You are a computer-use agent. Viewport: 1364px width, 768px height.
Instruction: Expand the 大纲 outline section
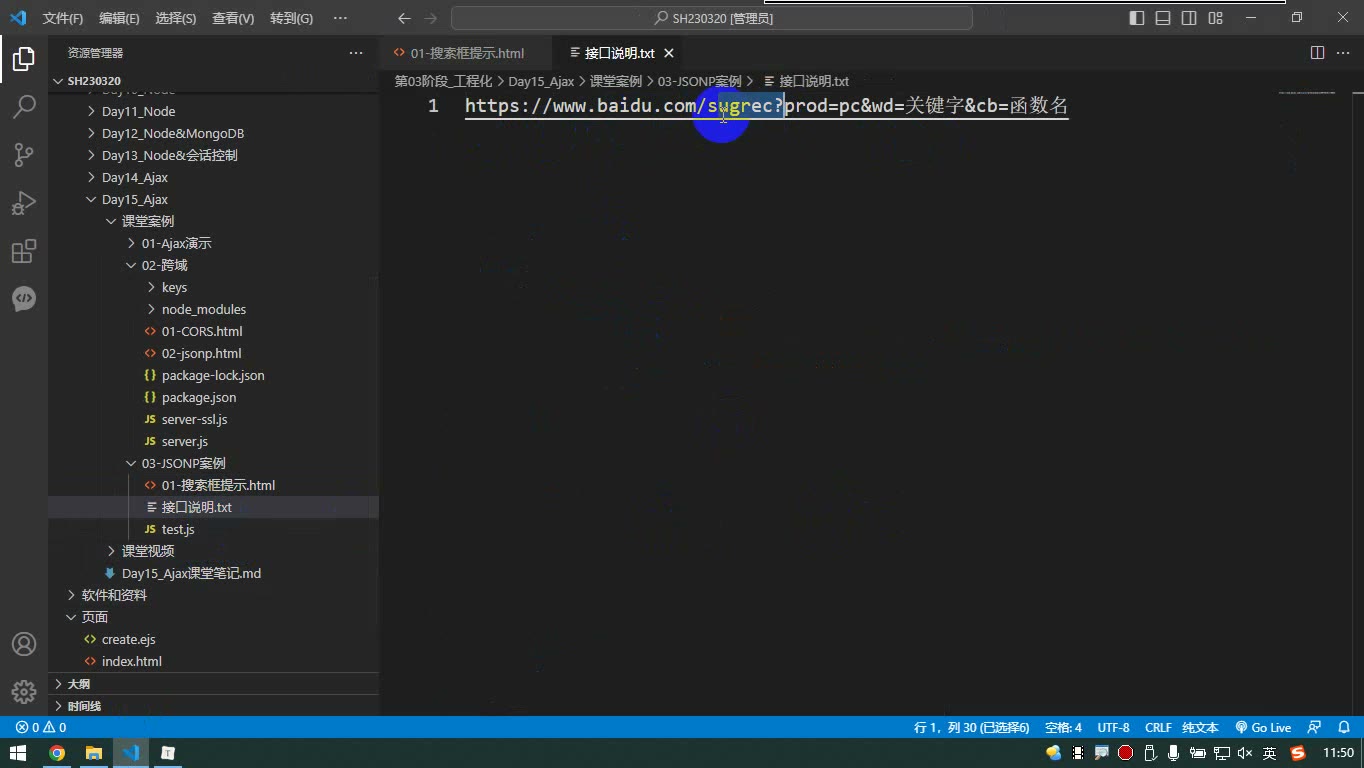click(x=213, y=684)
